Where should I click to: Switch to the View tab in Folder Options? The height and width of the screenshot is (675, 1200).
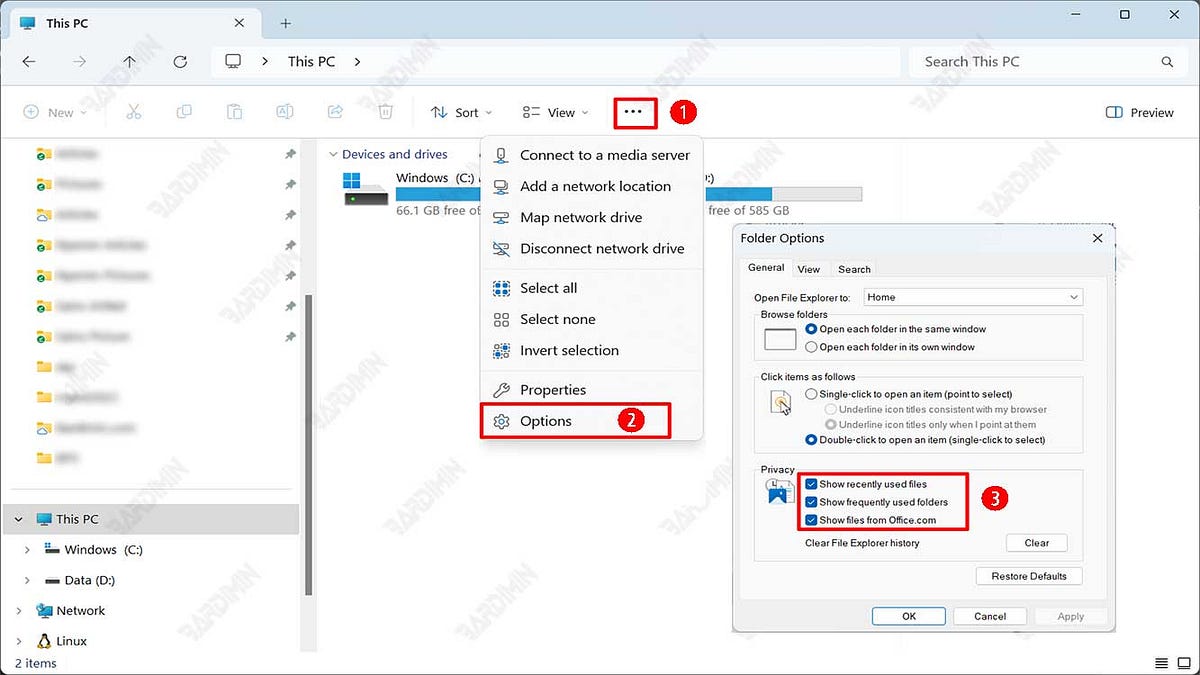809,268
